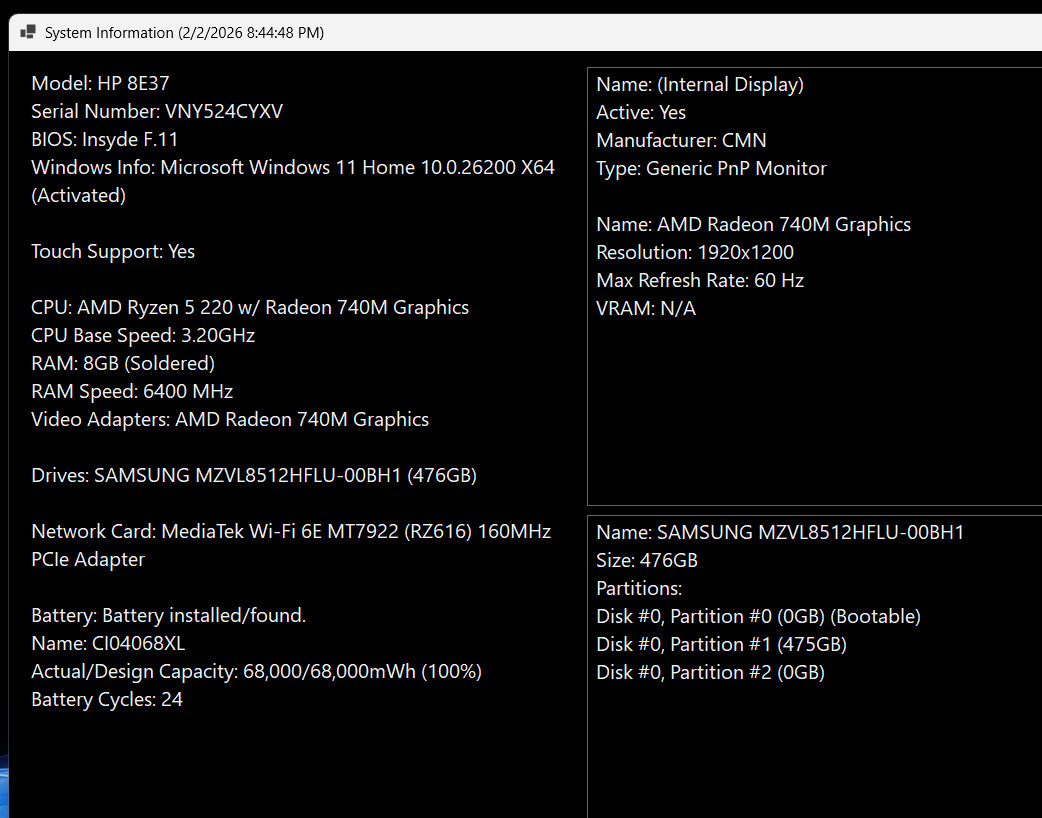
Task: Click battery 'Name: CI04068XL' line
Action: point(108,643)
